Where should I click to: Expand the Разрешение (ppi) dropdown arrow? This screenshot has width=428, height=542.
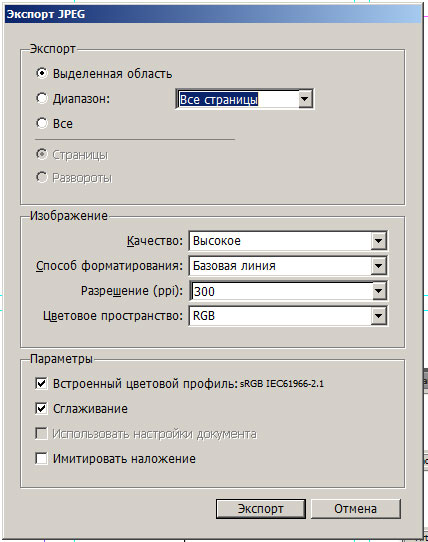(379, 291)
